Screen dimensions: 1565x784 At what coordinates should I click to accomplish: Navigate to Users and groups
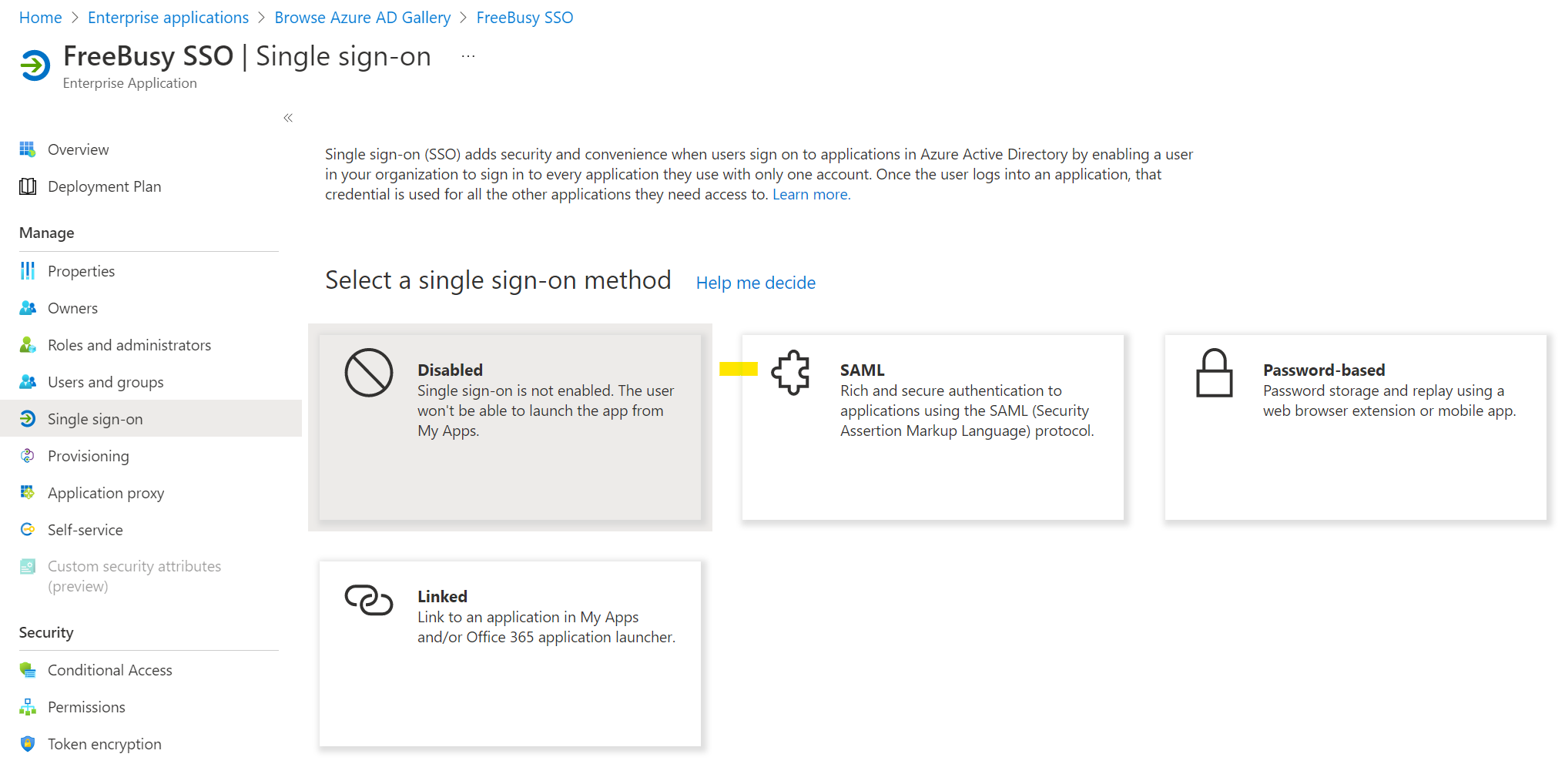106,382
